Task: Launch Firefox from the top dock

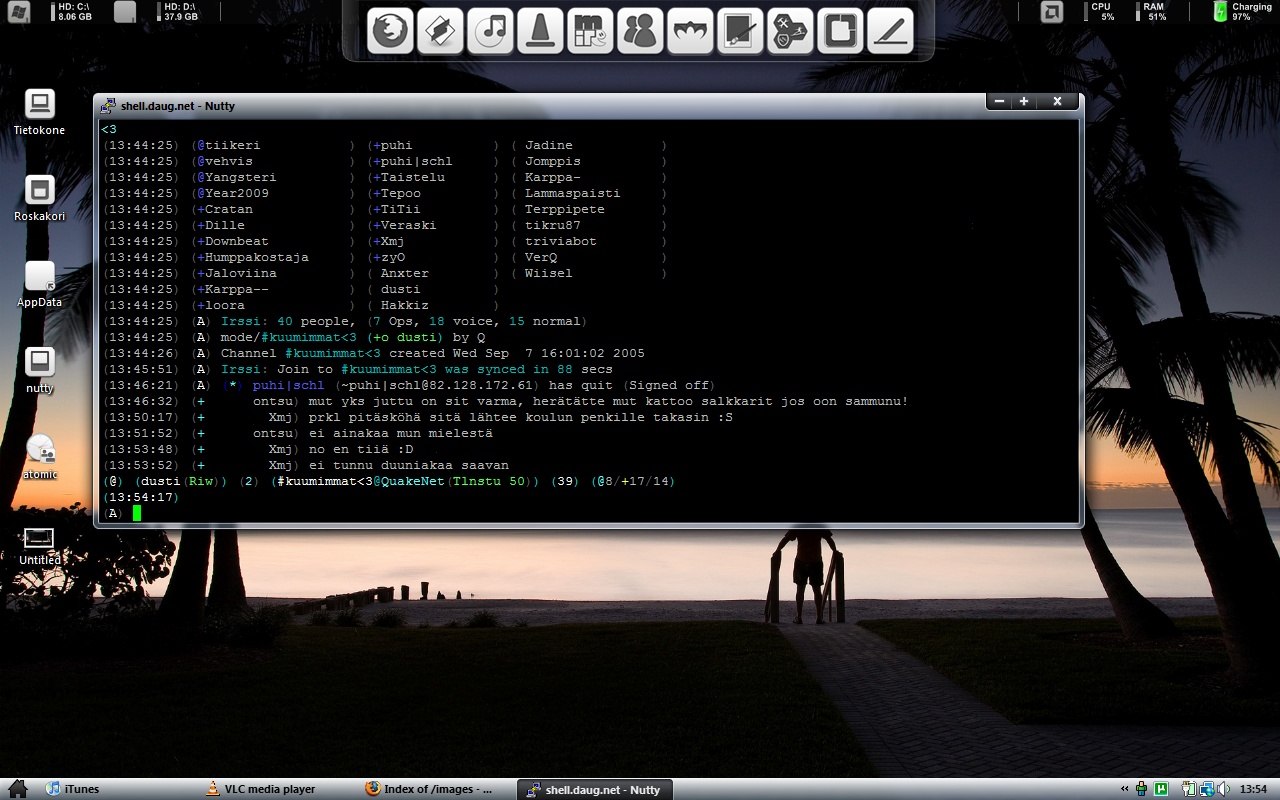Action: click(390, 32)
